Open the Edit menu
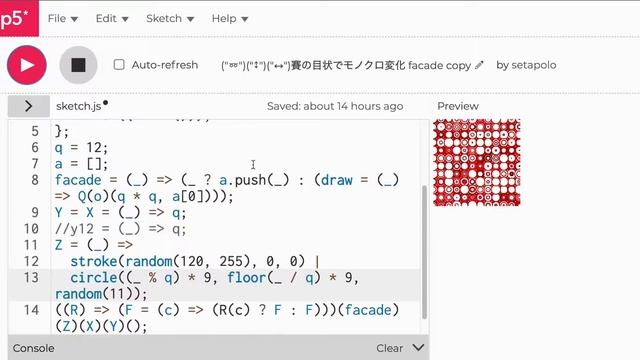The height and width of the screenshot is (360, 640). click(x=112, y=19)
